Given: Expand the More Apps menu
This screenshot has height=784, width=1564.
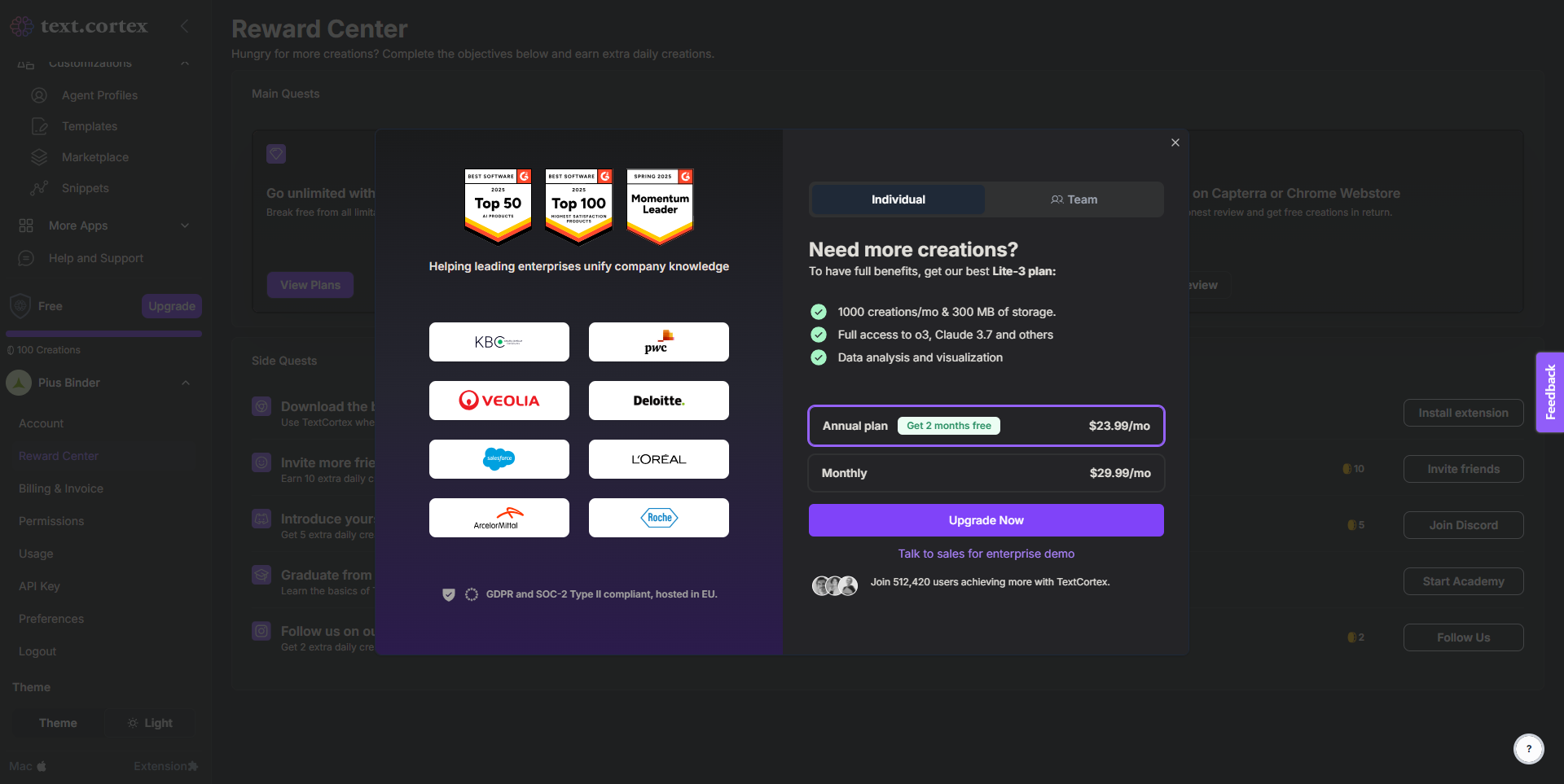Looking at the screenshot, I should (185, 226).
